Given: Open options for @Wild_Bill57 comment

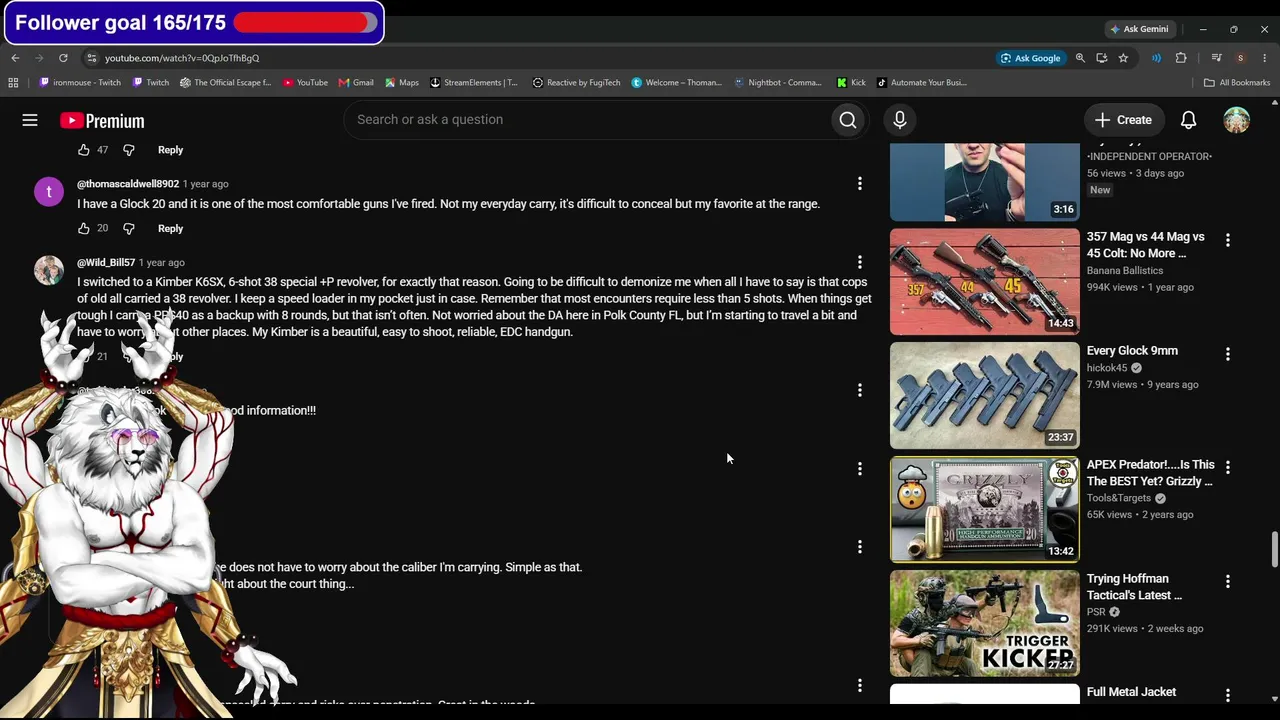Looking at the screenshot, I should click(x=860, y=263).
